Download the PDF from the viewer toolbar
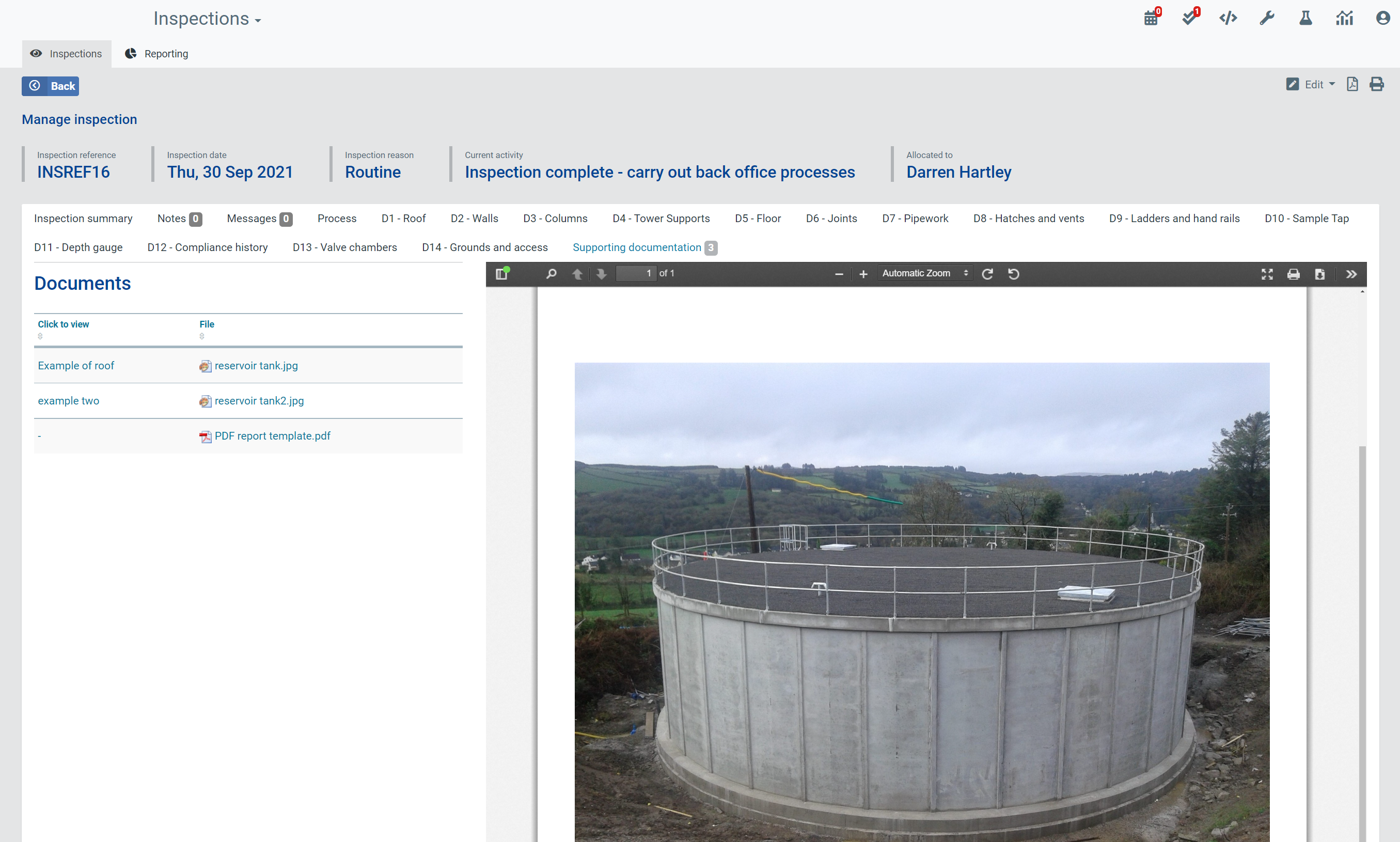The height and width of the screenshot is (842, 1400). pyautogui.click(x=1320, y=274)
